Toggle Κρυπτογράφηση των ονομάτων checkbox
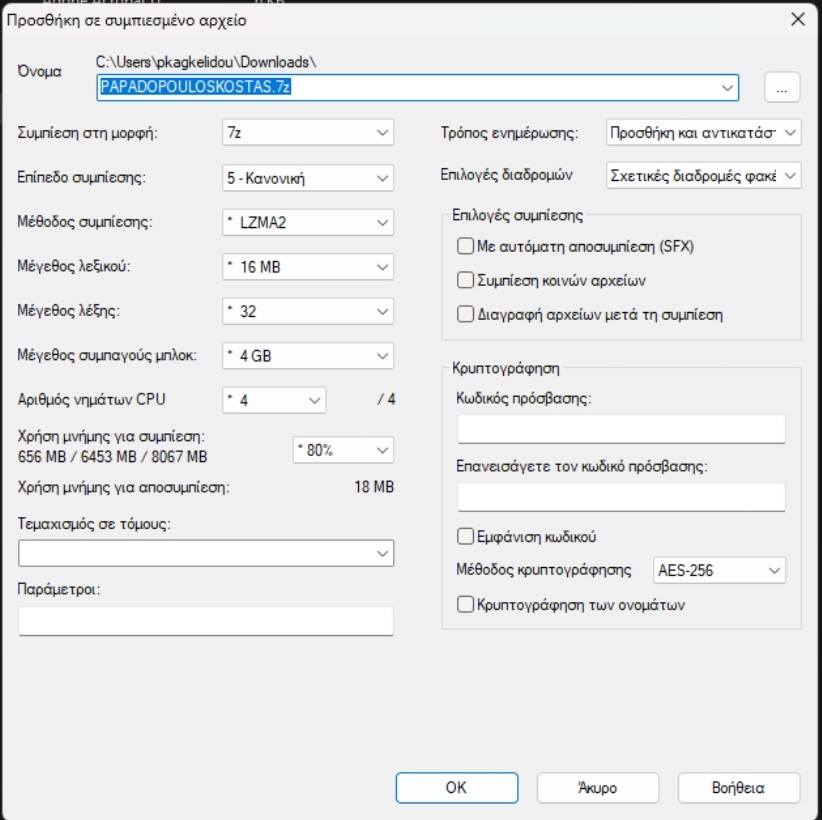This screenshot has height=820, width=822. point(465,605)
